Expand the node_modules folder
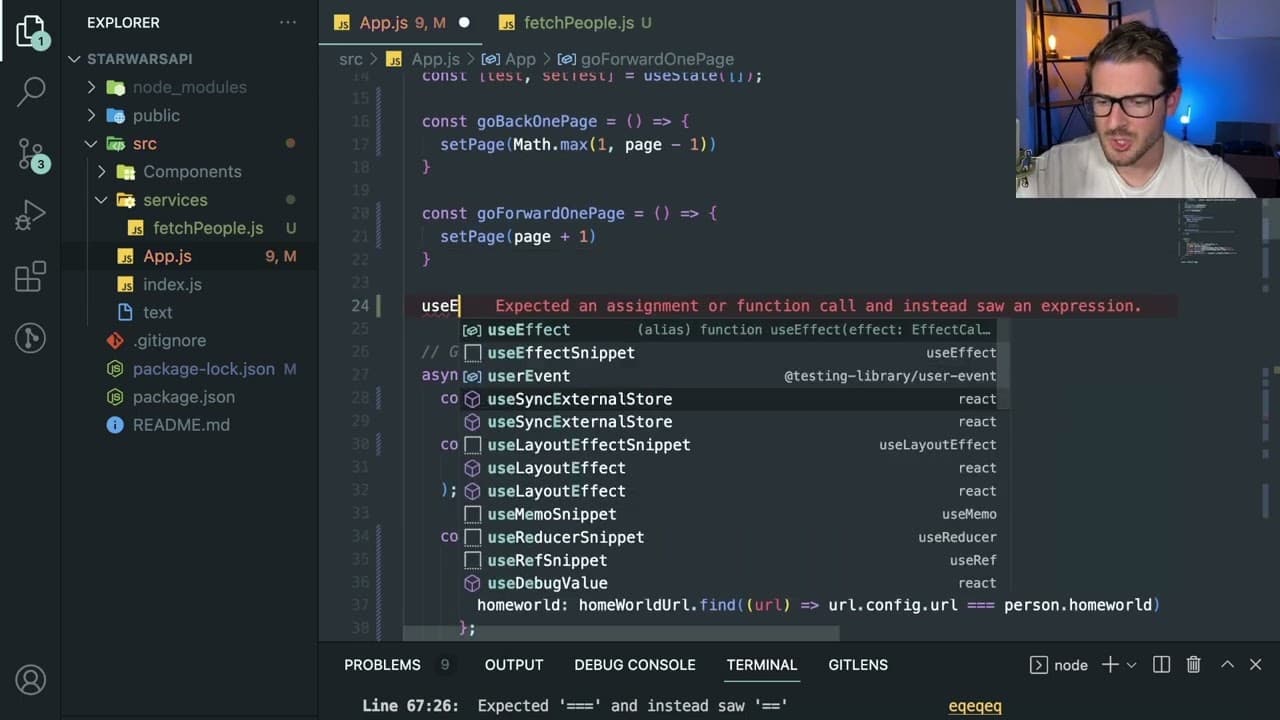The height and width of the screenshot is (720, 1280). tap(92, 87)
